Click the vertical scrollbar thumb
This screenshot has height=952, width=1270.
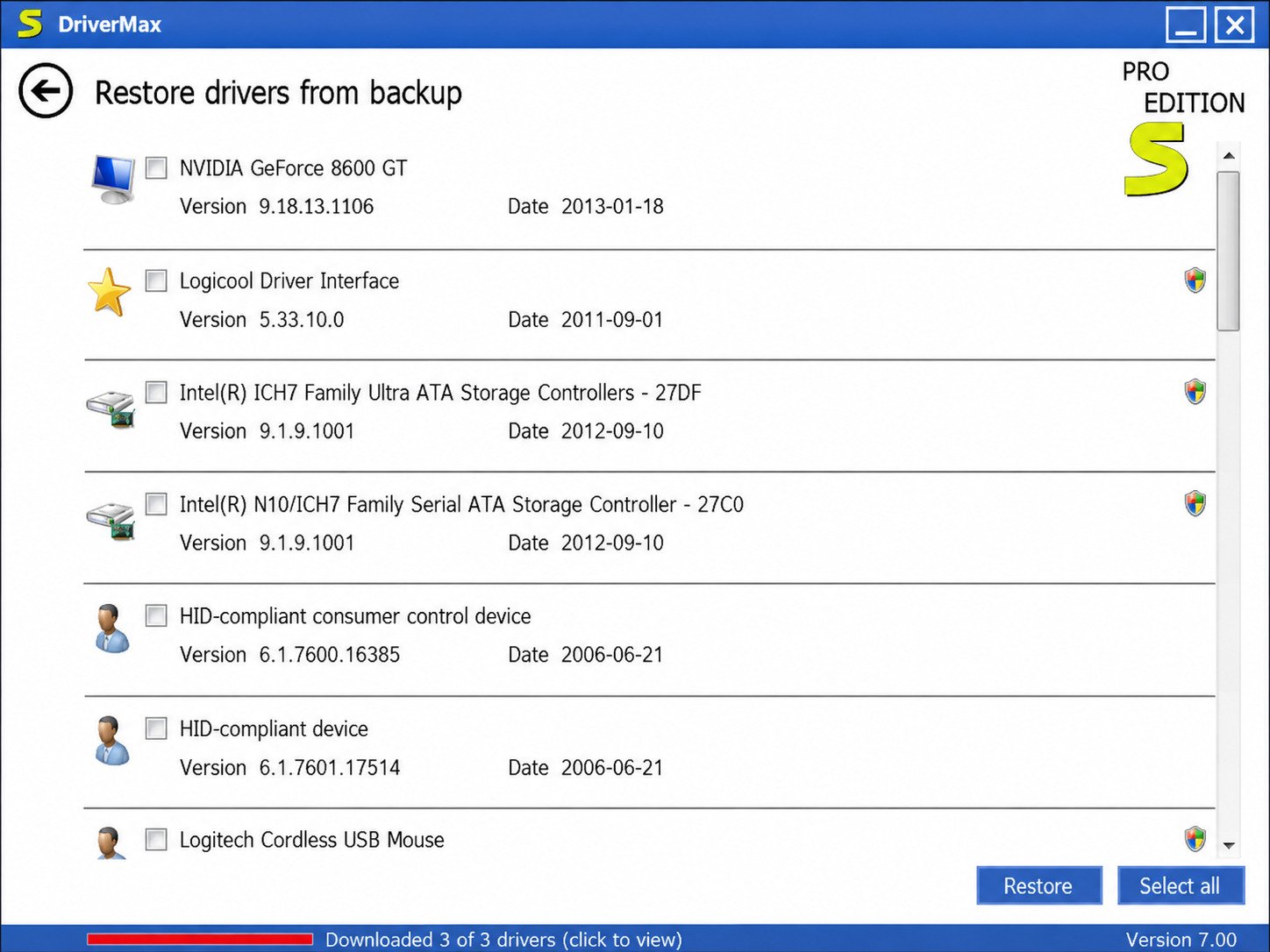point(1229,252)
